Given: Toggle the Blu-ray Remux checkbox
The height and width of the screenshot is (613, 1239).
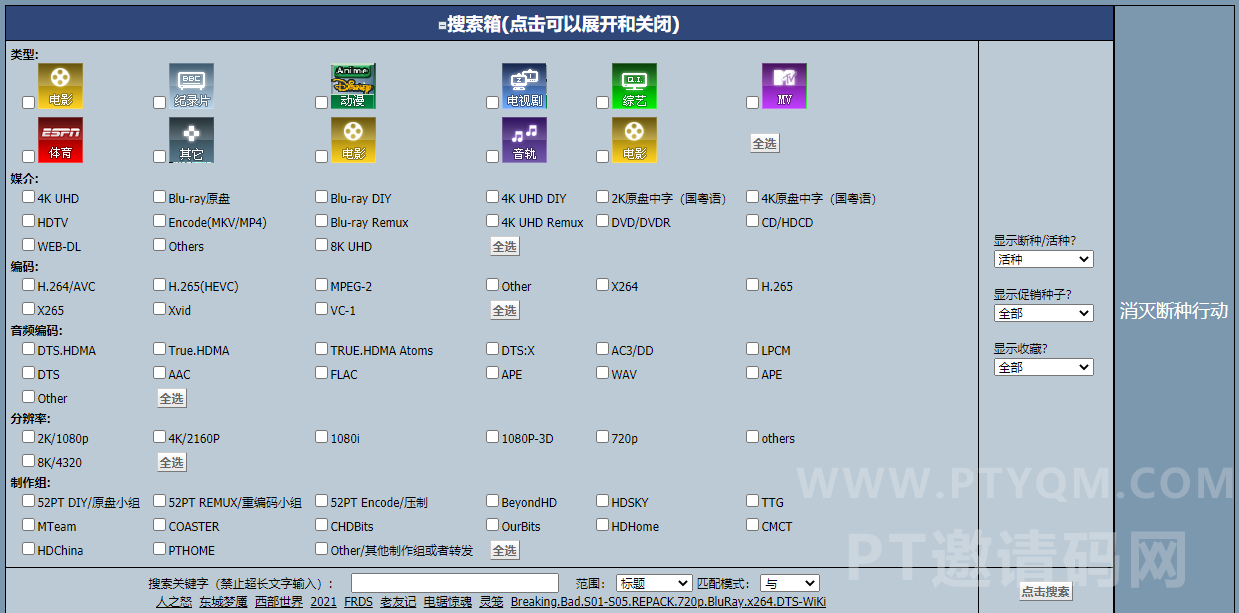Looking at the screenshot, I should pyautogui.click(x=321, y=221).
